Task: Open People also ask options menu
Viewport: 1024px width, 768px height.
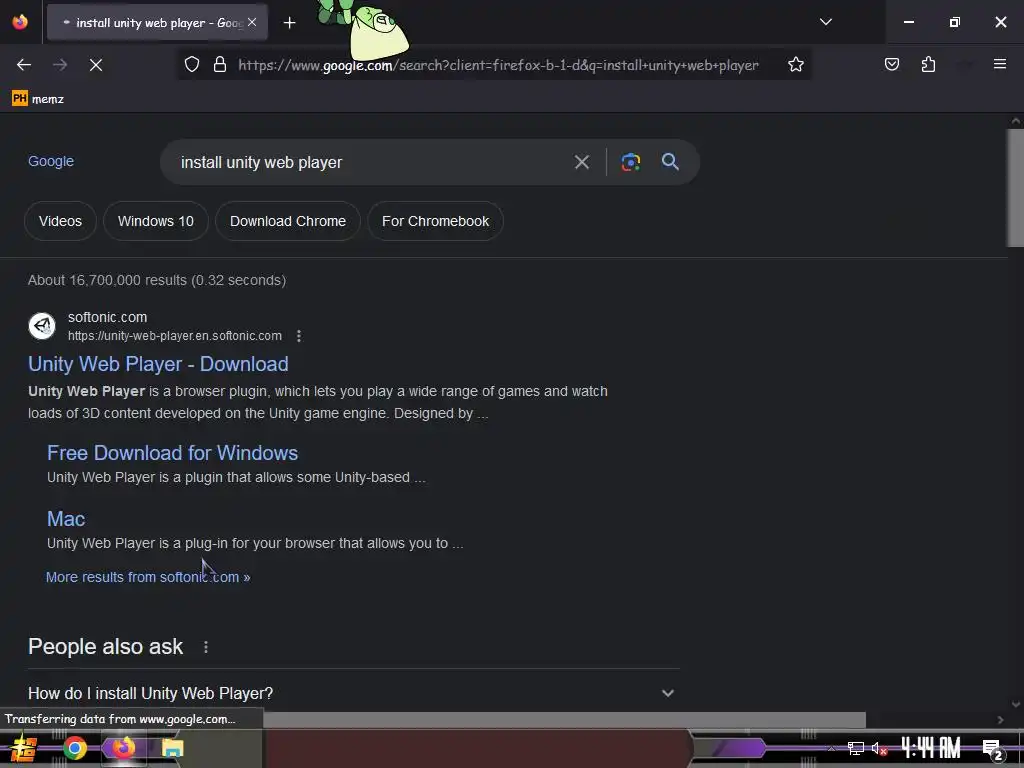Action: click(x=206, y=647)
